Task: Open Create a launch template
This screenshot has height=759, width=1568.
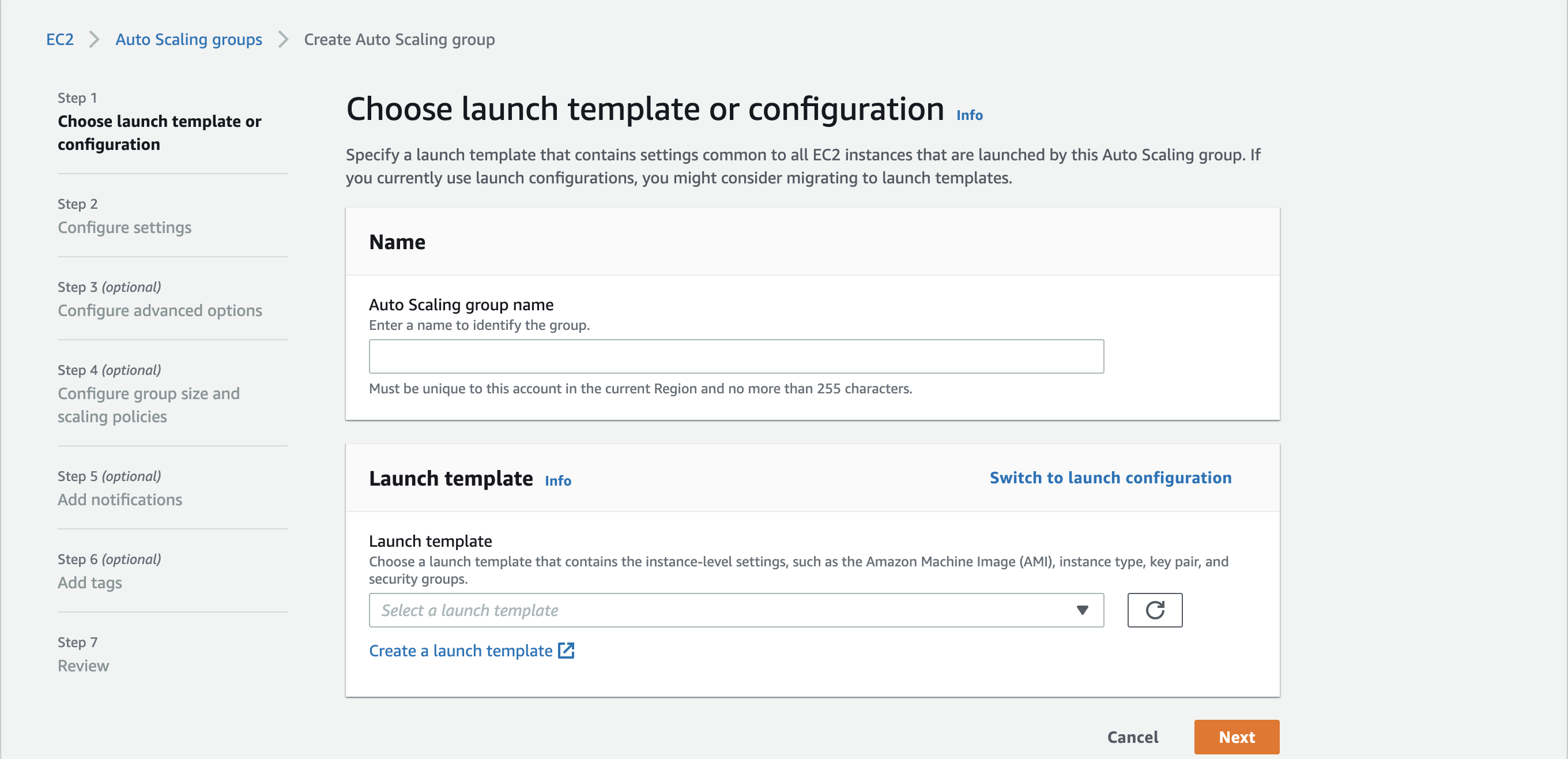Action: point(459,651)
